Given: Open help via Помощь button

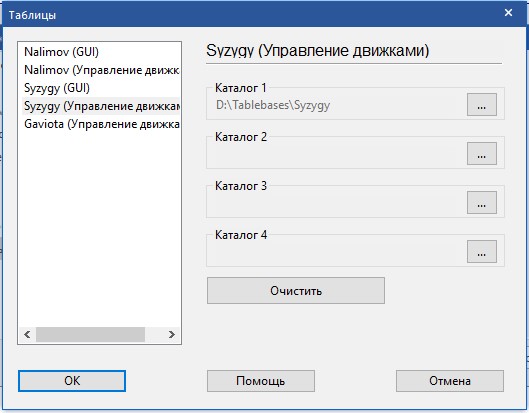Looking at the screenshot, I should (261, 381).
